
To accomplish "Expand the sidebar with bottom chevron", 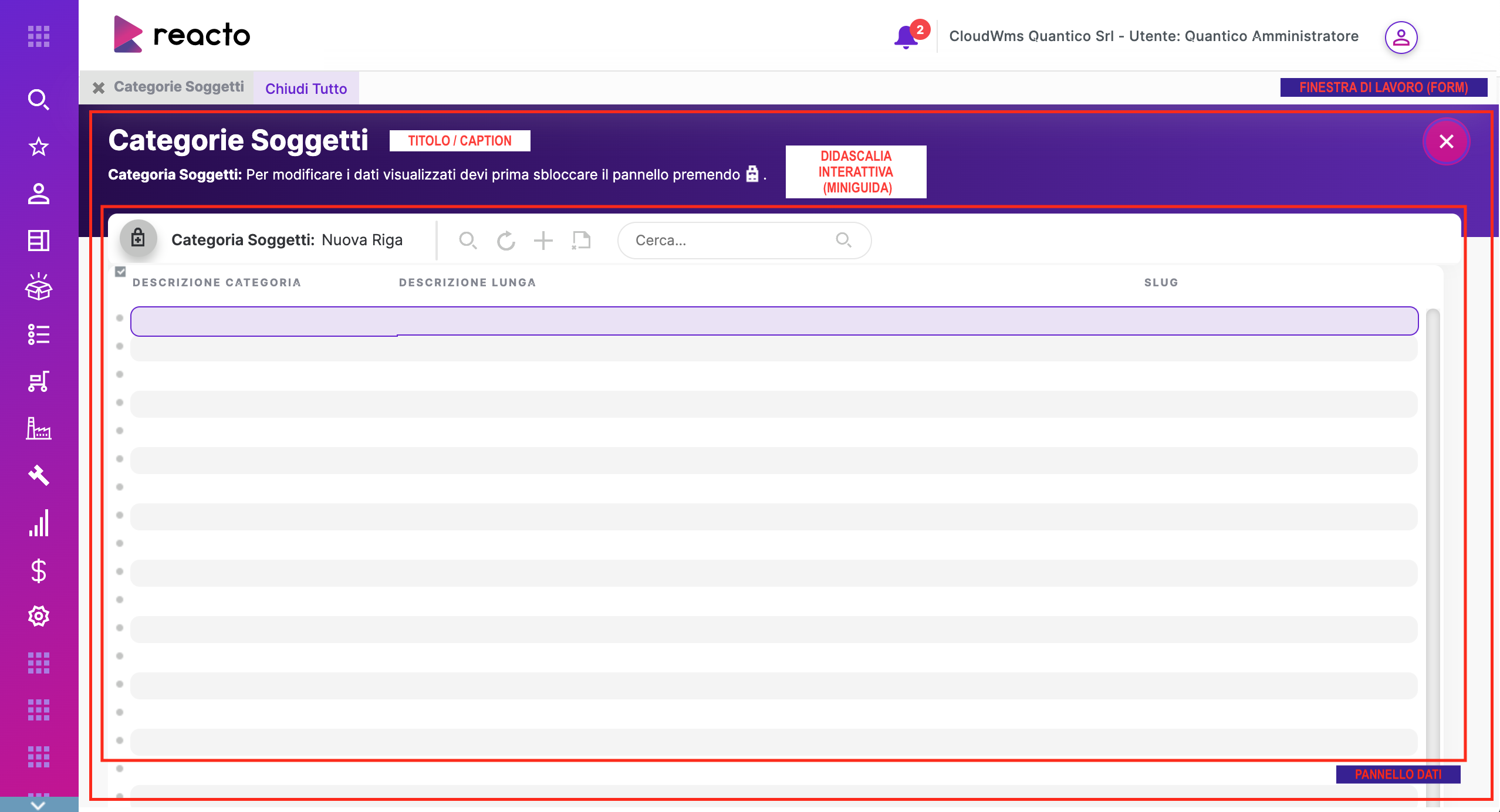I will pyautogui.click(x=38, y=805).
